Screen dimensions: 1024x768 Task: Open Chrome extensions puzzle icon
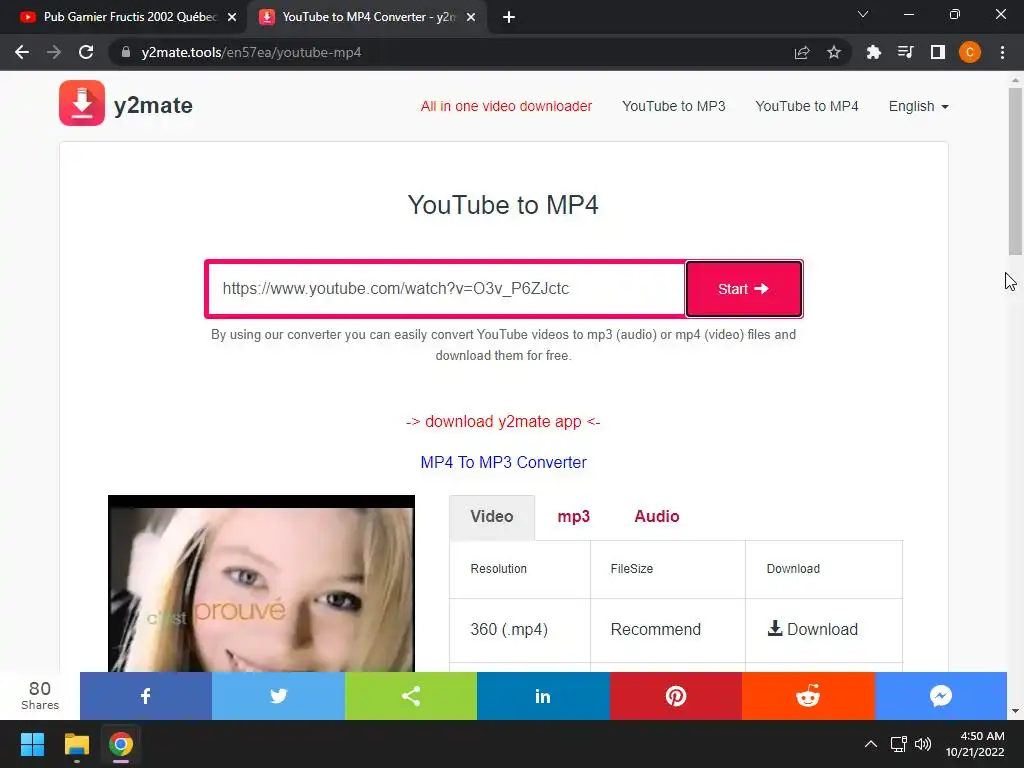[873, 52]
